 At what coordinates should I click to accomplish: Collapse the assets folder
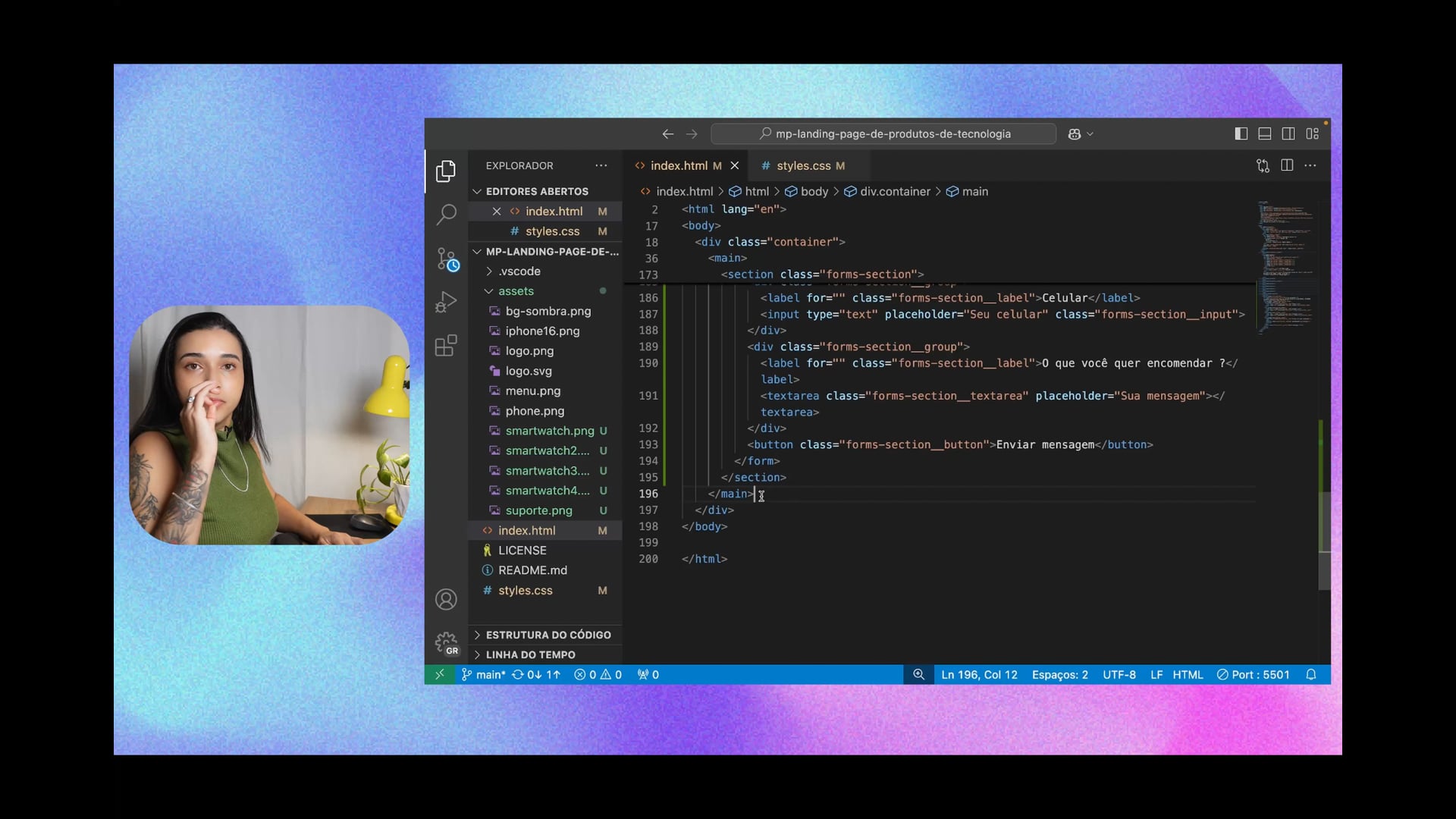coord(516,291)
